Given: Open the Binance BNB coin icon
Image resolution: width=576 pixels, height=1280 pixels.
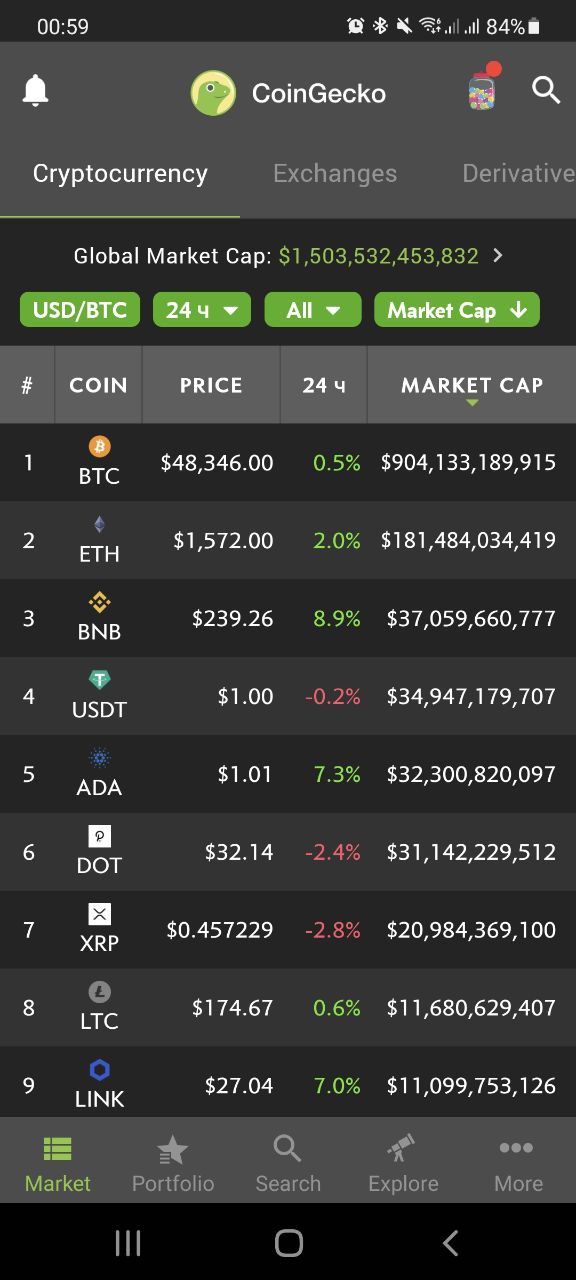Looking at the screenshot, I should pyautogui.click(x=99, y=602).
